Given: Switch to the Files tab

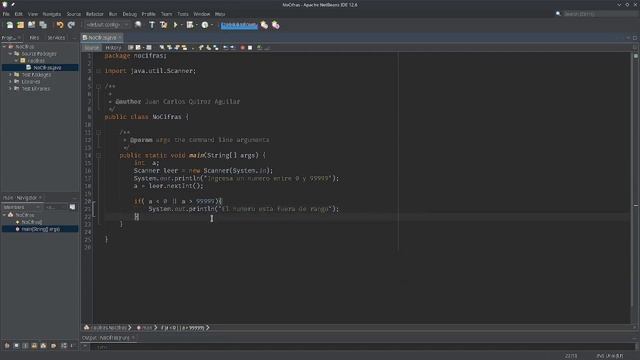Looking at the screenshot, I should (x=34, y=38).
